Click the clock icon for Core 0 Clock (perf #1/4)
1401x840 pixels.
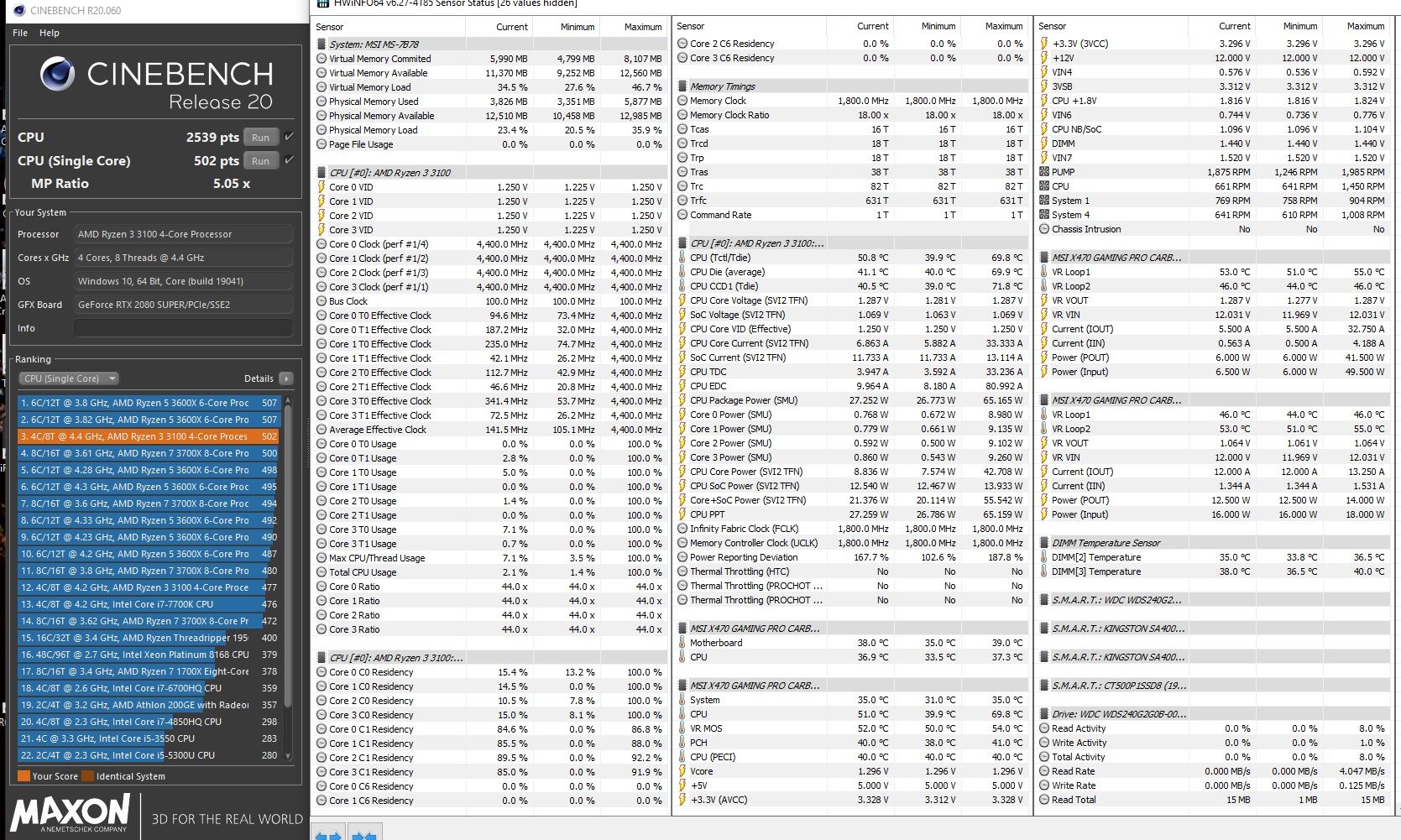click(321, 244)
